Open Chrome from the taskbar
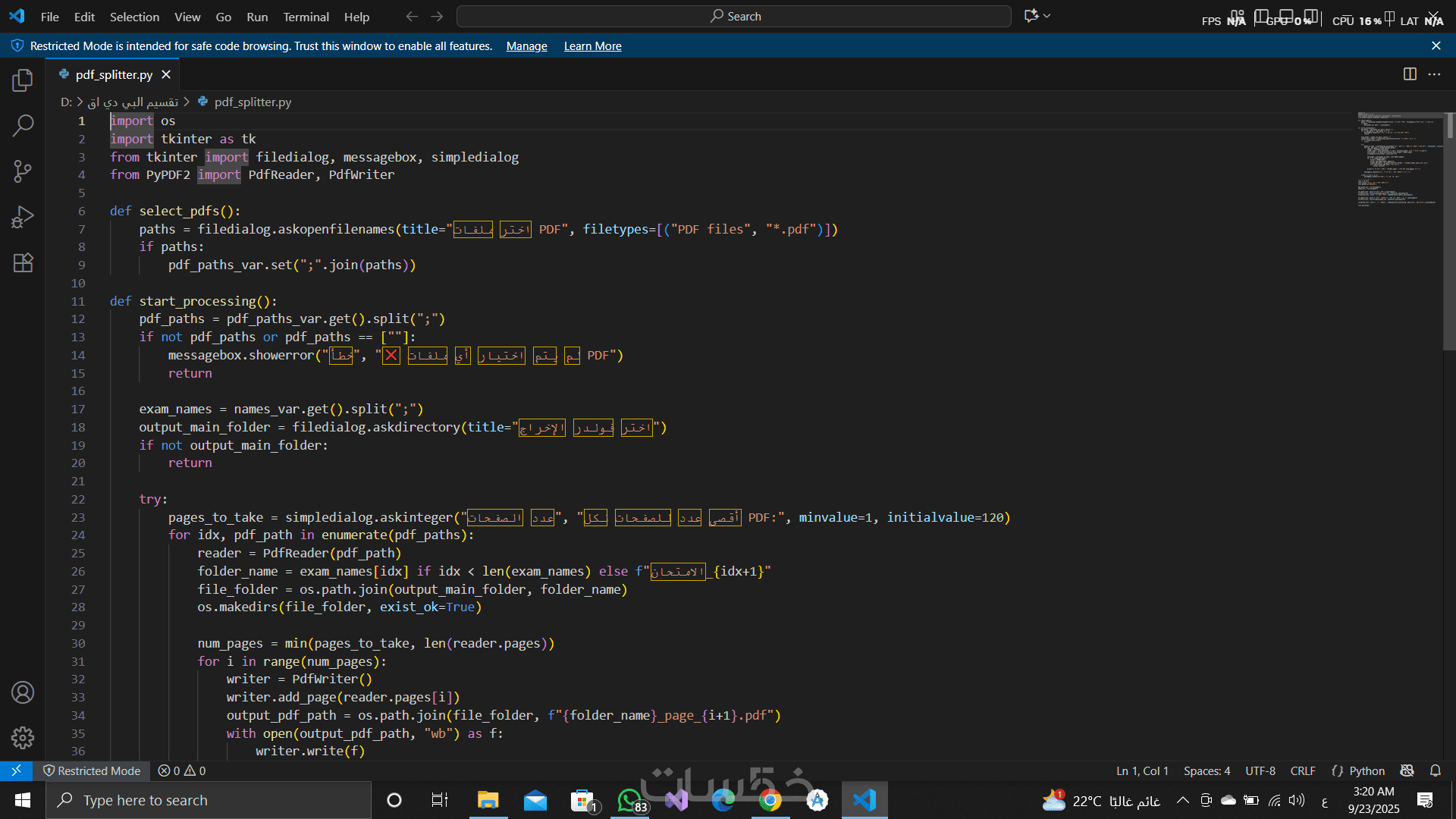 pyautogui.click(x=770, y=801)
